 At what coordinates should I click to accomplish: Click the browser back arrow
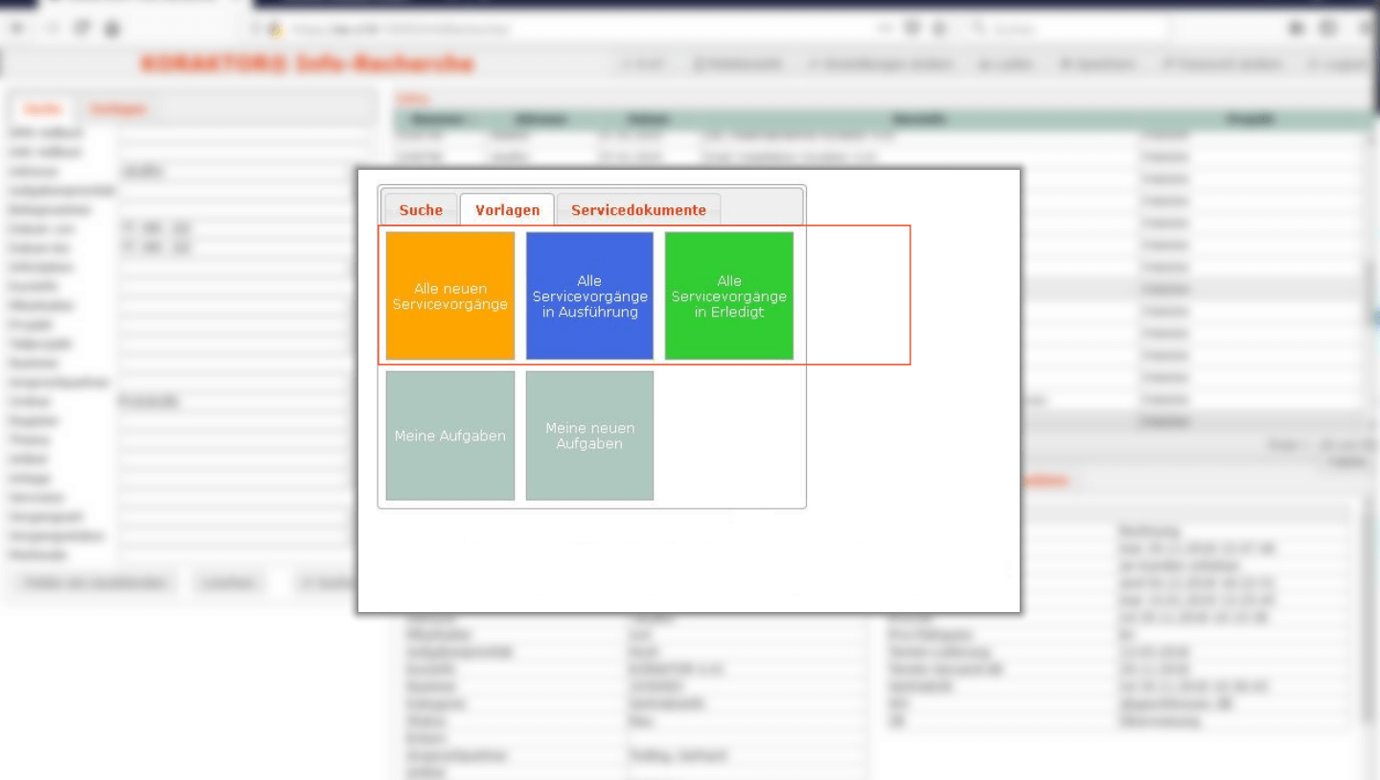click(x=17, y=28)
